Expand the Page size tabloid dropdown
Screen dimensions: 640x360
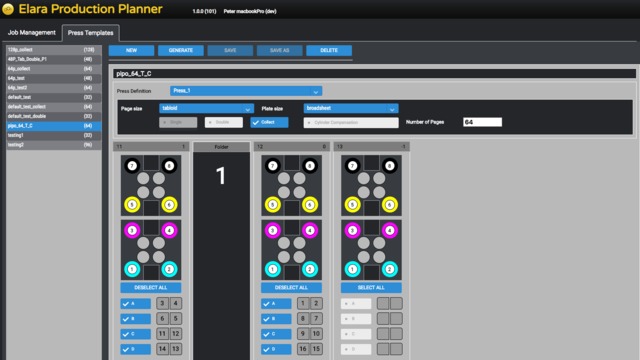coord(207,108)
